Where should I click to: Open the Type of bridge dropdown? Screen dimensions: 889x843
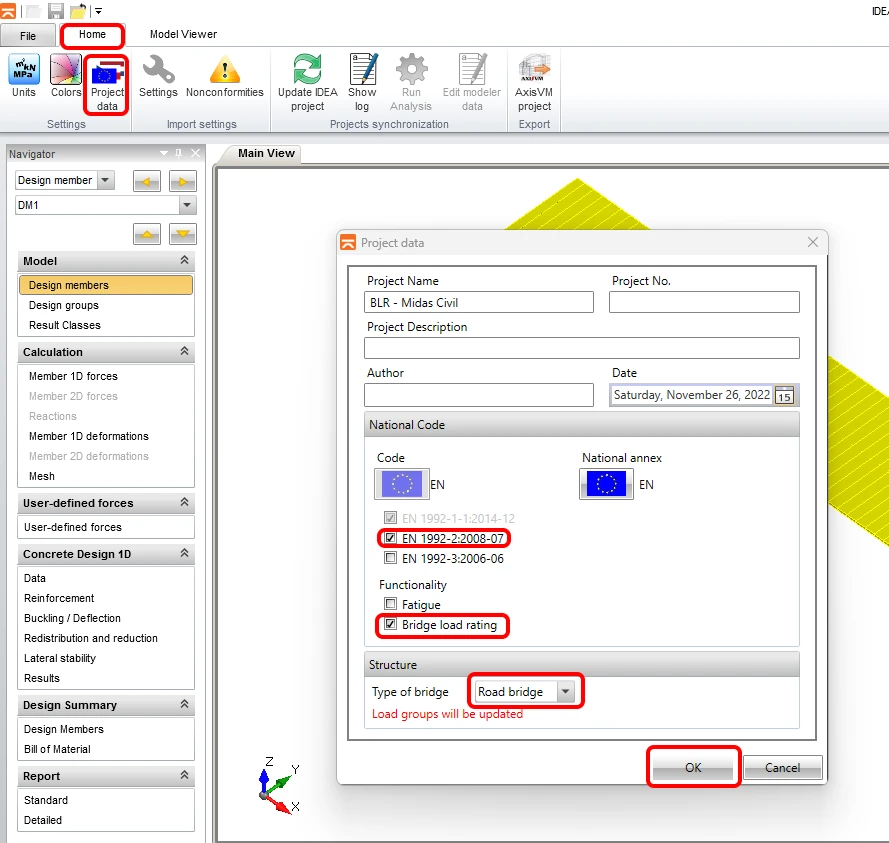point(524,692)
